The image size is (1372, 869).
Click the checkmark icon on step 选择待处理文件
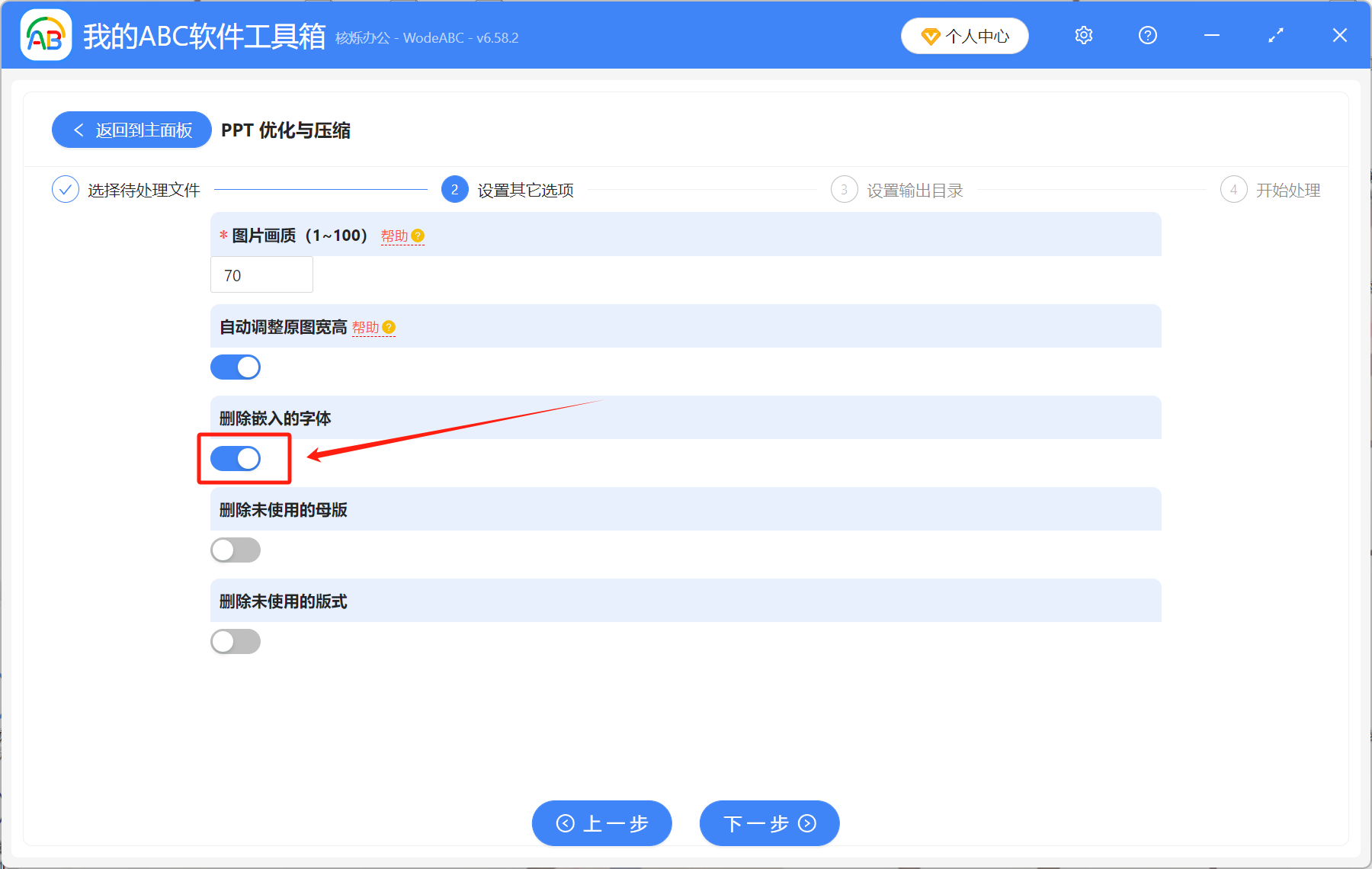point(65,189)
